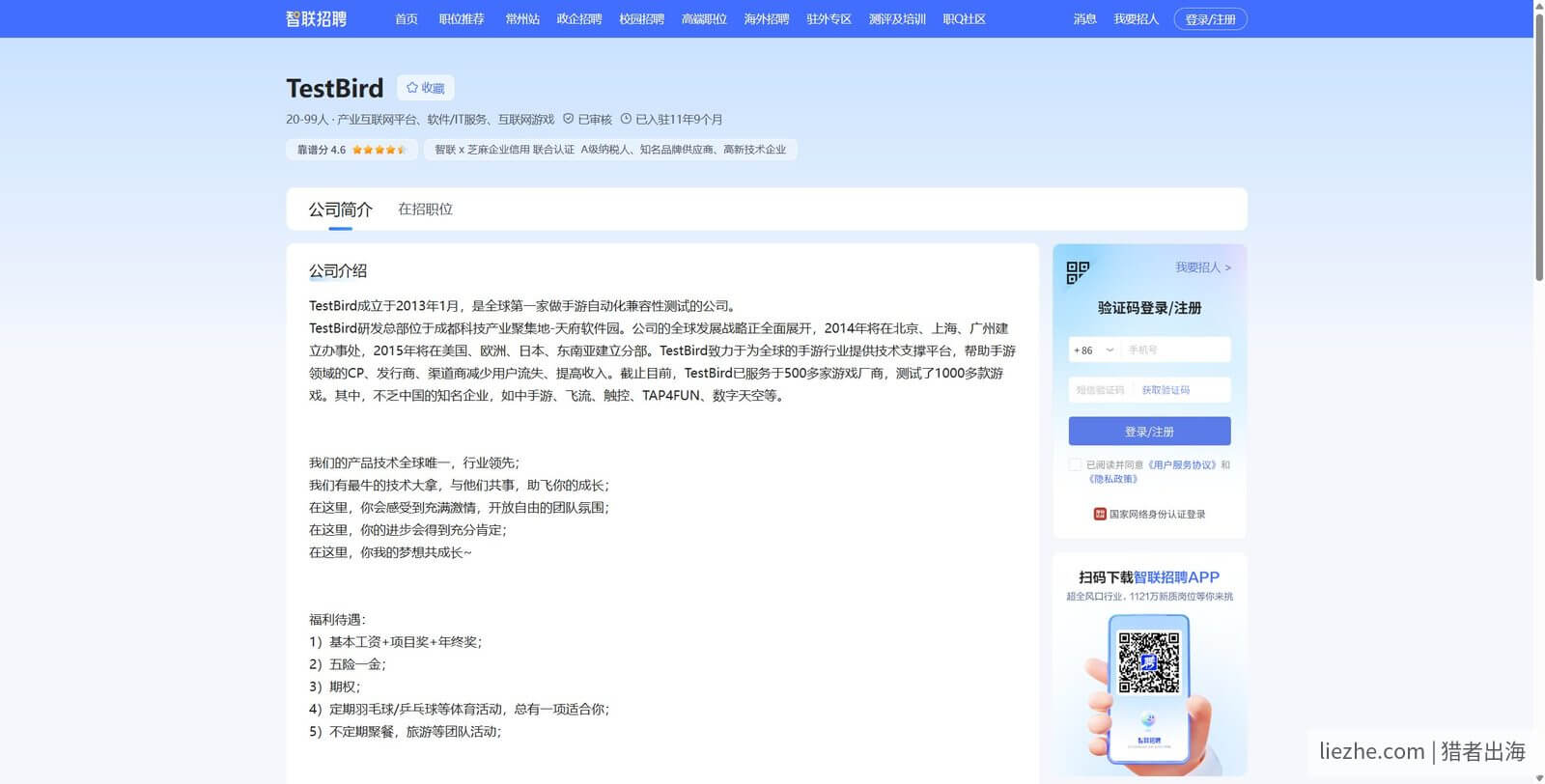Screen dimensions: 1545x784
Task: Click the TestBird company title
Action: tap(335, 88)
